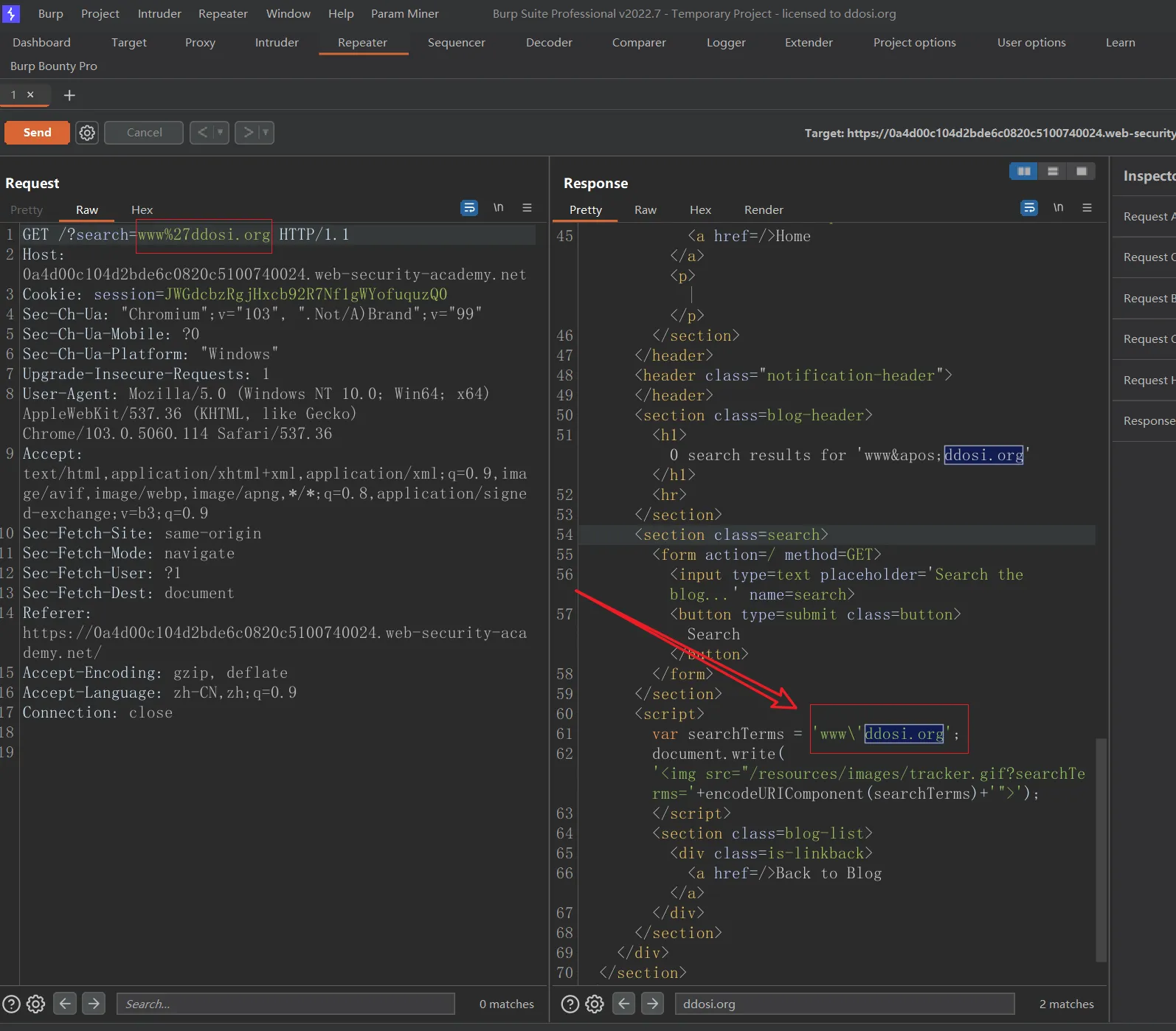Click response search field containing ddosi.org

(845, 1004)
